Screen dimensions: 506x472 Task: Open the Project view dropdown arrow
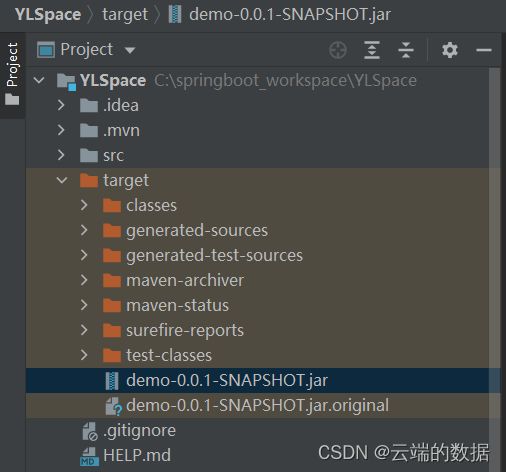click(x=130, y=51)
